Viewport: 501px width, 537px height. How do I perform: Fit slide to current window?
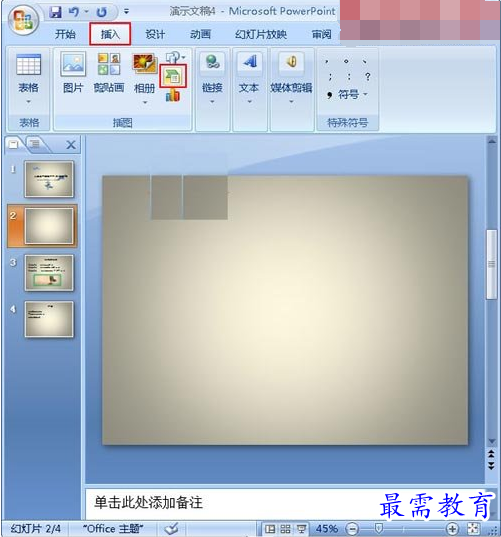click(473, 529)
